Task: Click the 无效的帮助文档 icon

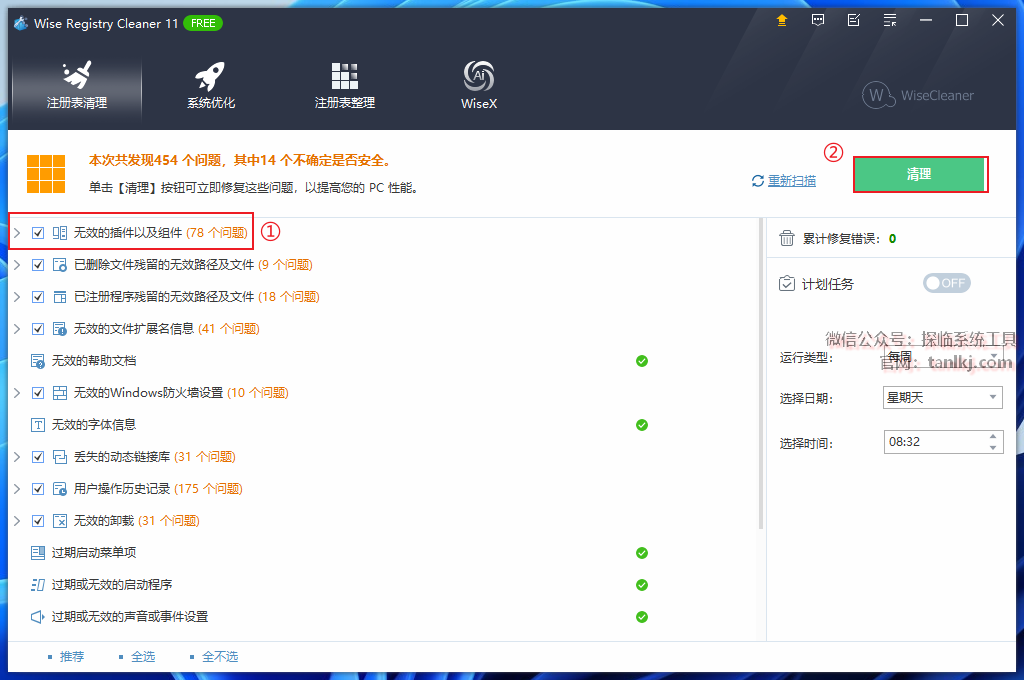Action: point(38,361)
